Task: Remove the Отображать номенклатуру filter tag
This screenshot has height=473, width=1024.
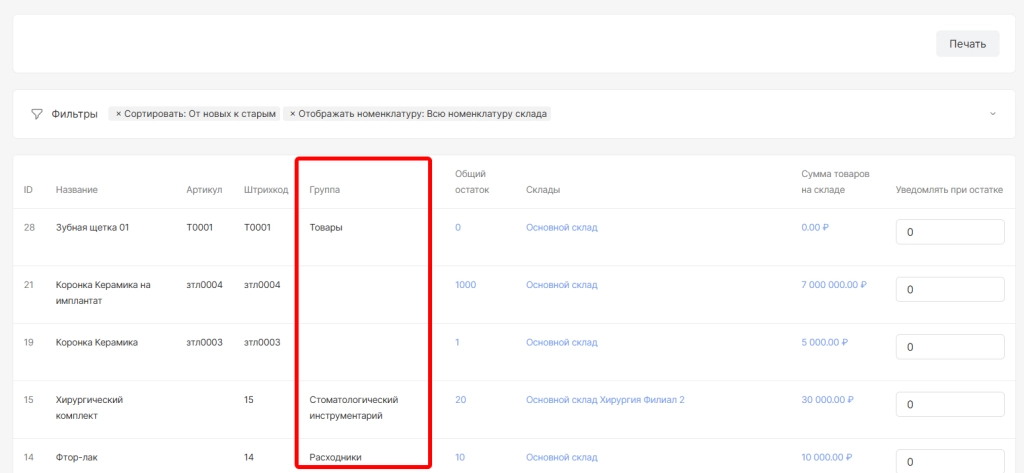Action: click(292, 114)
